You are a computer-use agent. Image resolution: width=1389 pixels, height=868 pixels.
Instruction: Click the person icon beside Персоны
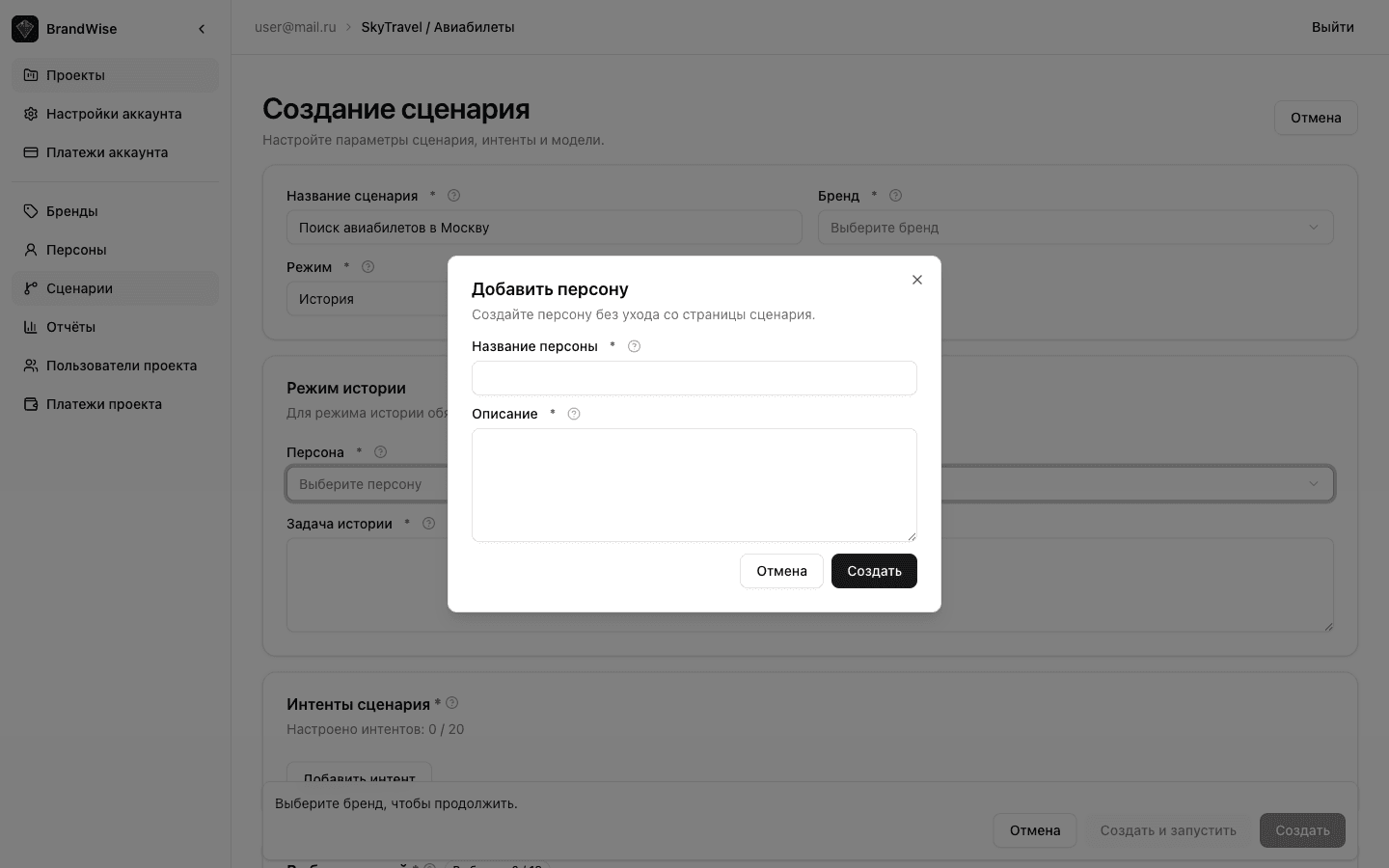(x=31, y=250)
